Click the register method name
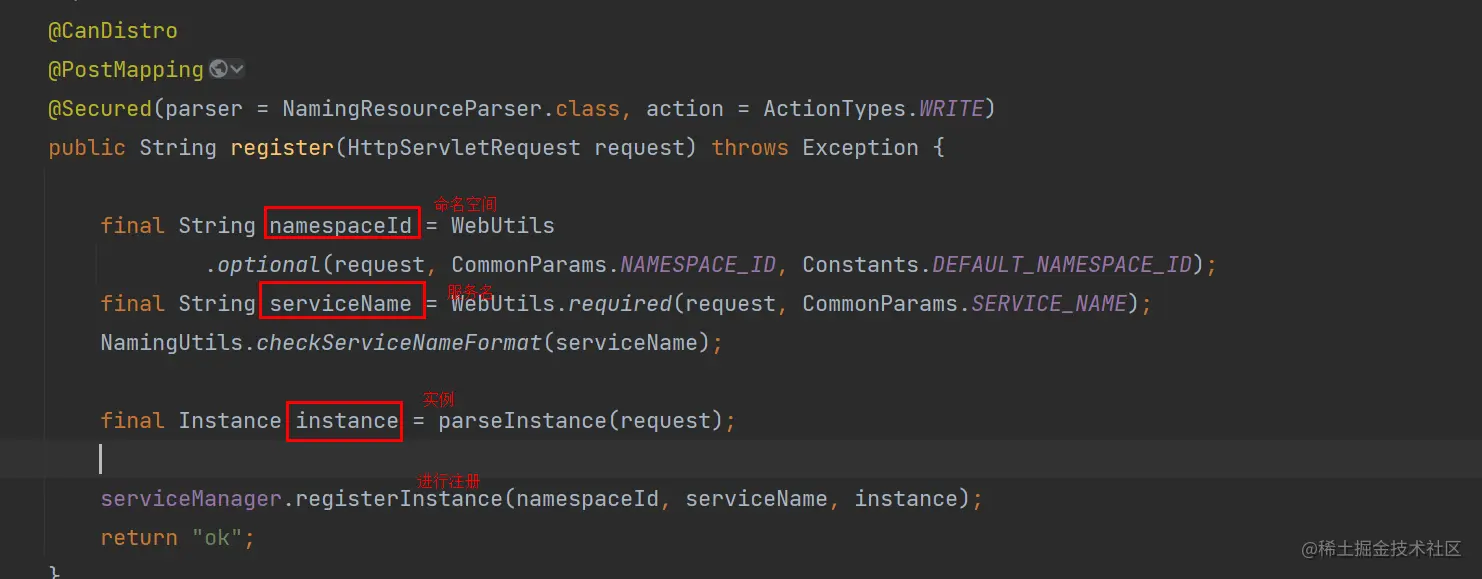Viewport: 1482px width, 579px height. click(x=282, y=148)
